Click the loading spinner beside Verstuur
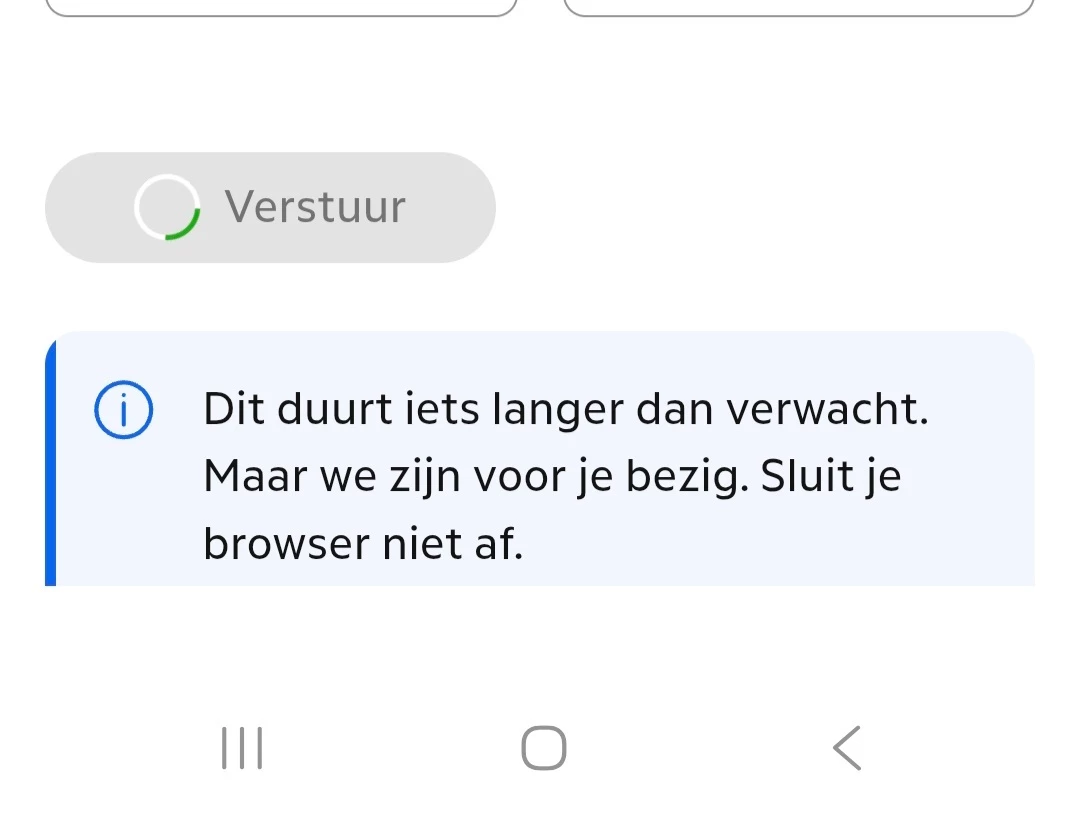Viewport: 1080px width, 813px height. click(167, 208)
